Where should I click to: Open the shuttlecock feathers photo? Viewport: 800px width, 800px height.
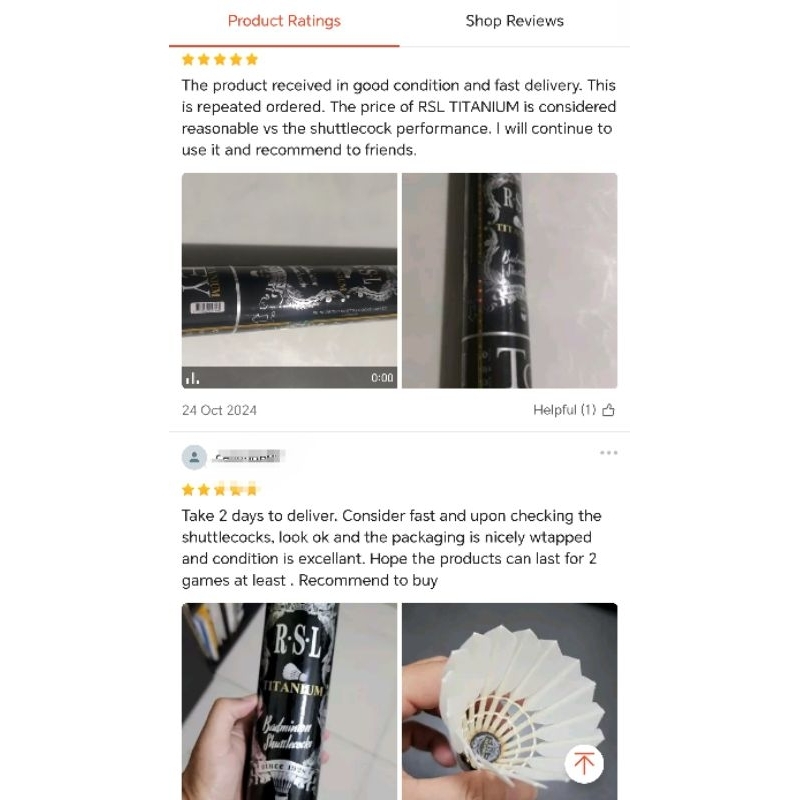coord(510,702)
